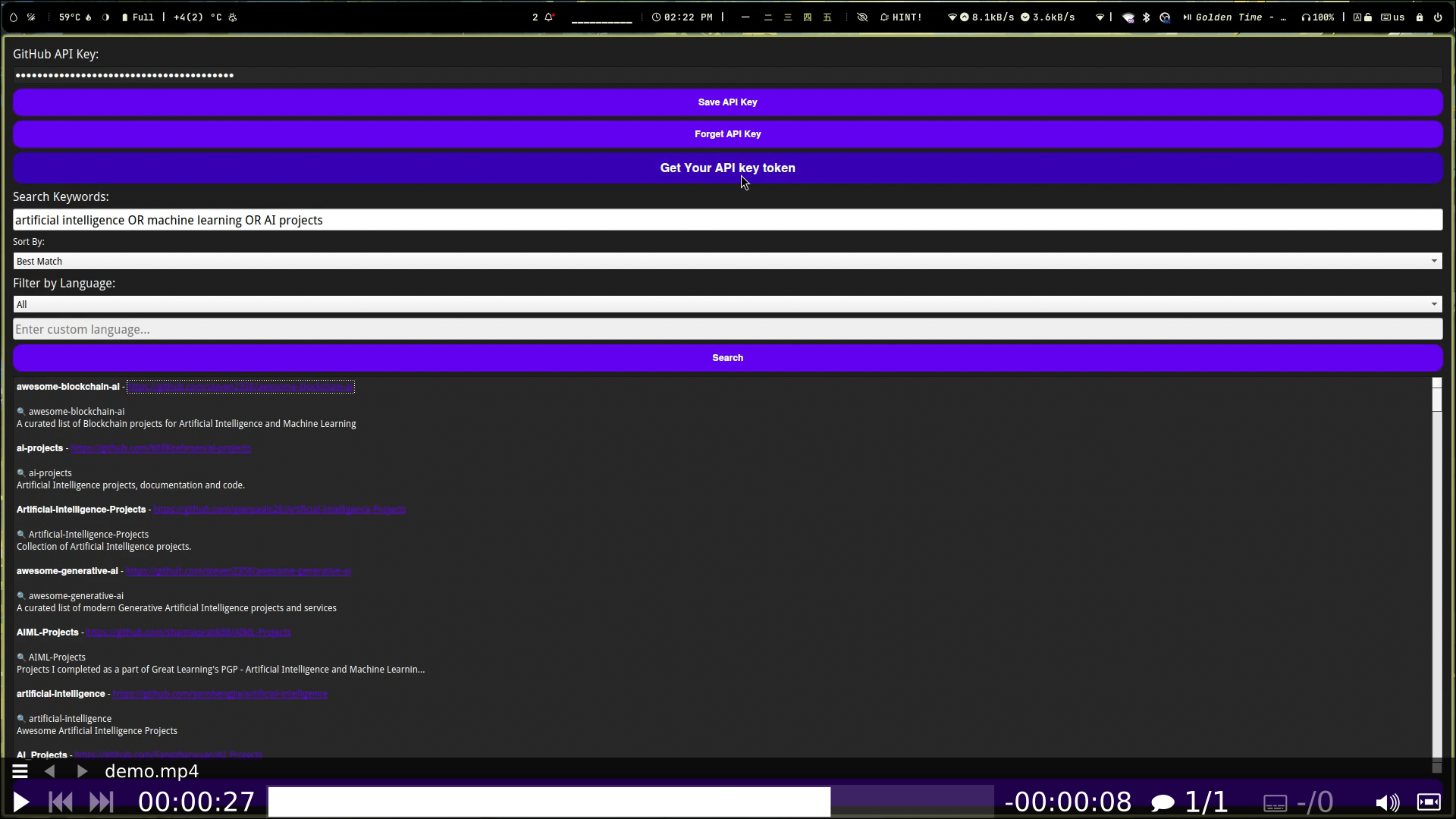Screen dimensions: 1456x819
Task: Click the 02:22 PM clock
Action: click(x=682, y=17)
